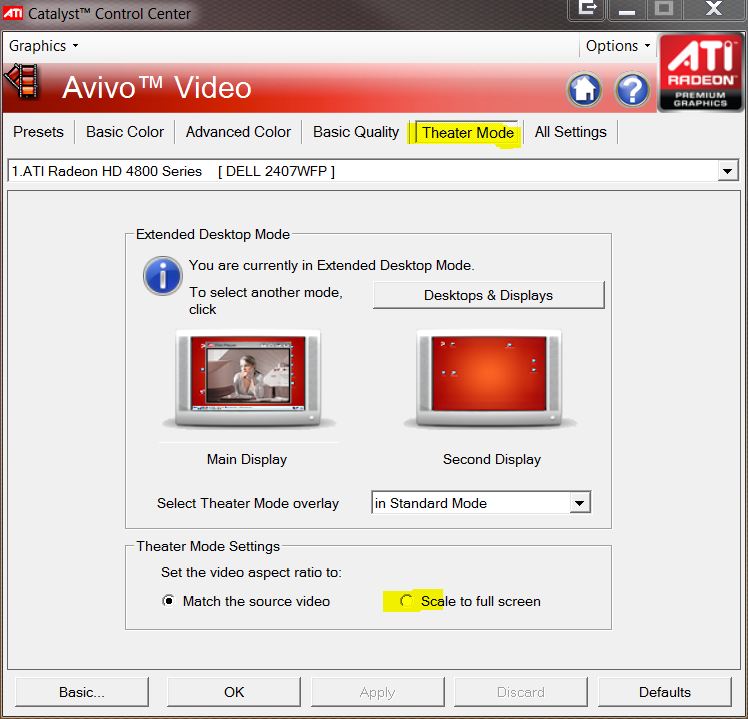
Task: Click the Desktops & Displays button
Action: (488, 295)
